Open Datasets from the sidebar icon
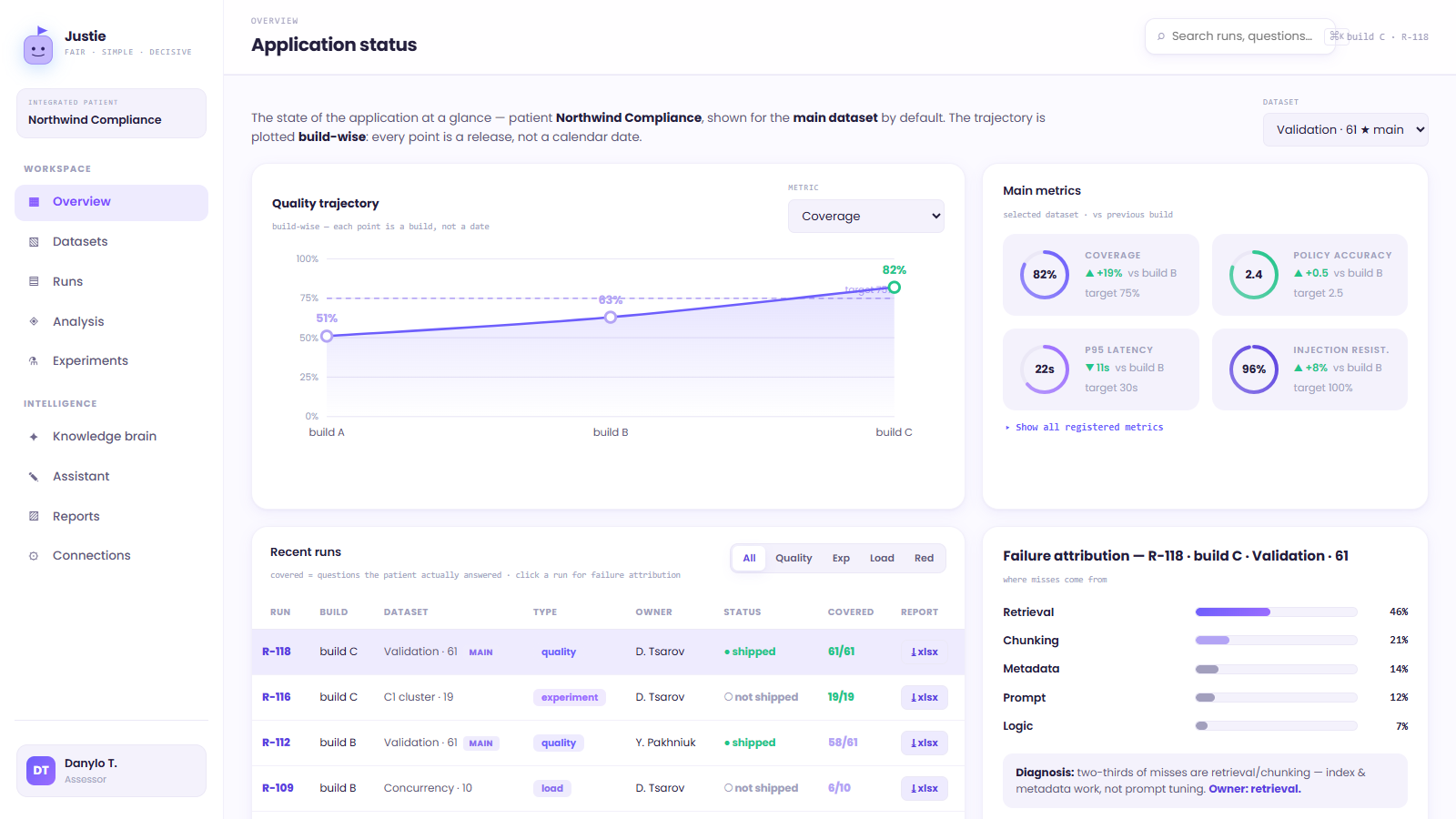 (34, 242)
